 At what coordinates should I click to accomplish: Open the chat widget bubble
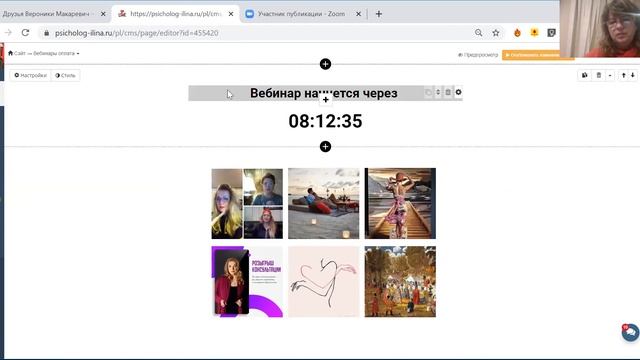click(630, 333)
